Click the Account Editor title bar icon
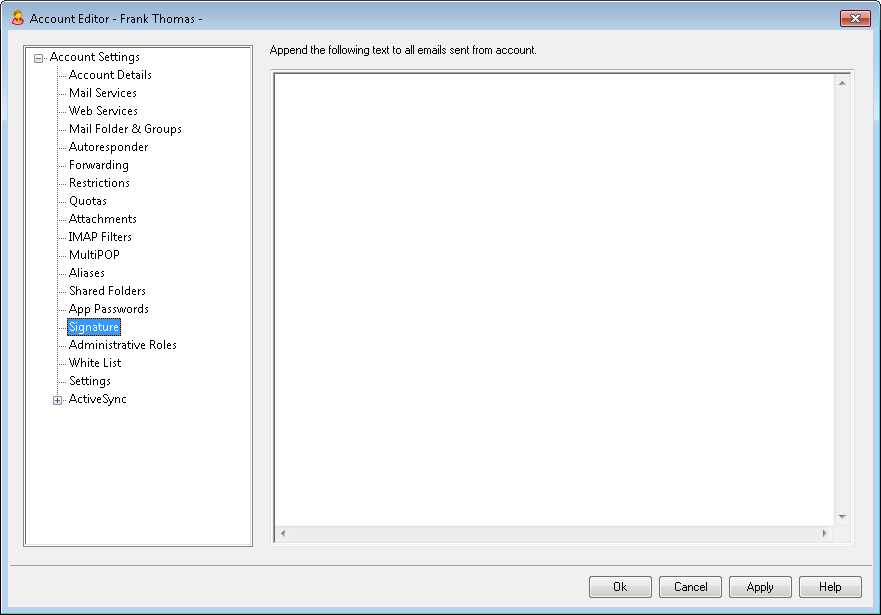The width and height of the screenshot is (881, 615). point(17,18)
